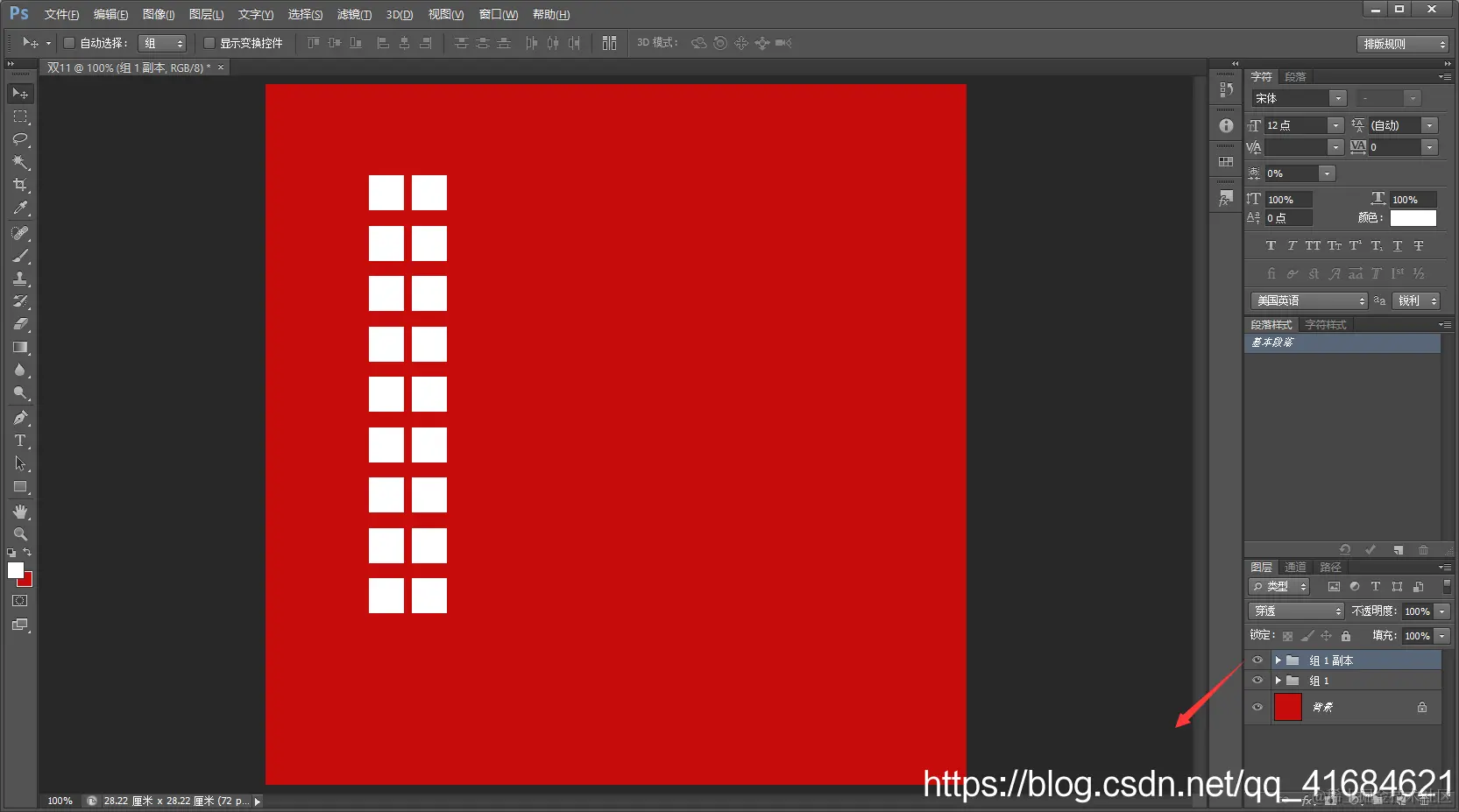
Task: Click the 填充 value field
Action: point(1417,636)
